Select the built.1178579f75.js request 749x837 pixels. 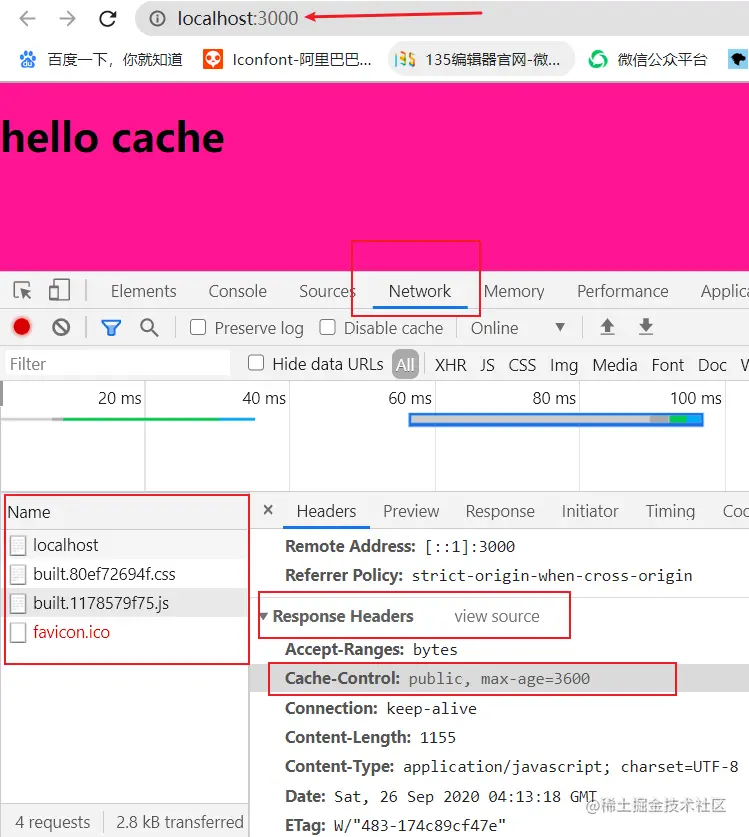coord(127,603)
